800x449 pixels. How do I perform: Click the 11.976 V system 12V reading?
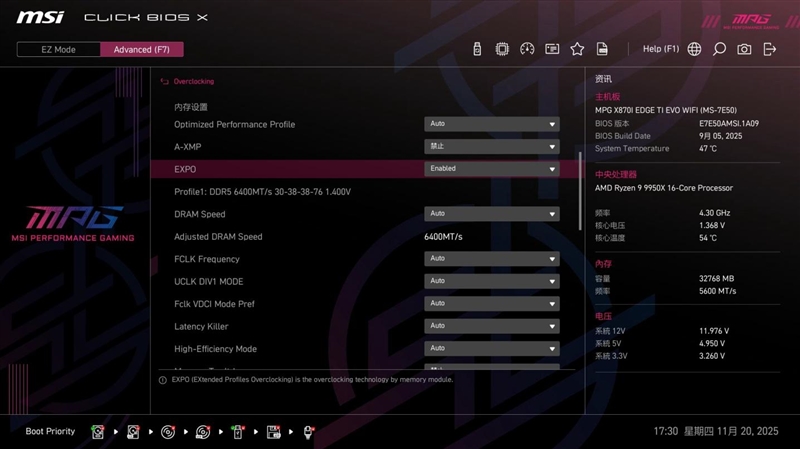click(x=714, y=331)
